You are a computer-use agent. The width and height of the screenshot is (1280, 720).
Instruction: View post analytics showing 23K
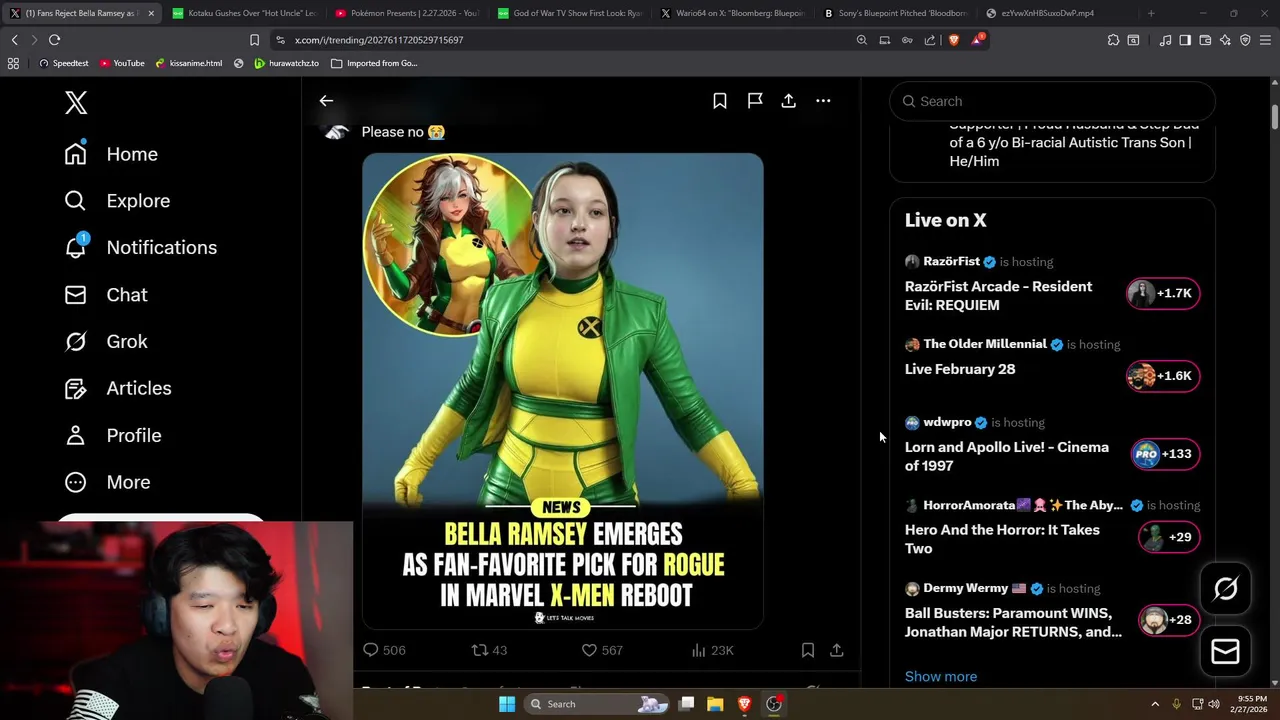[x=712, y=650]
